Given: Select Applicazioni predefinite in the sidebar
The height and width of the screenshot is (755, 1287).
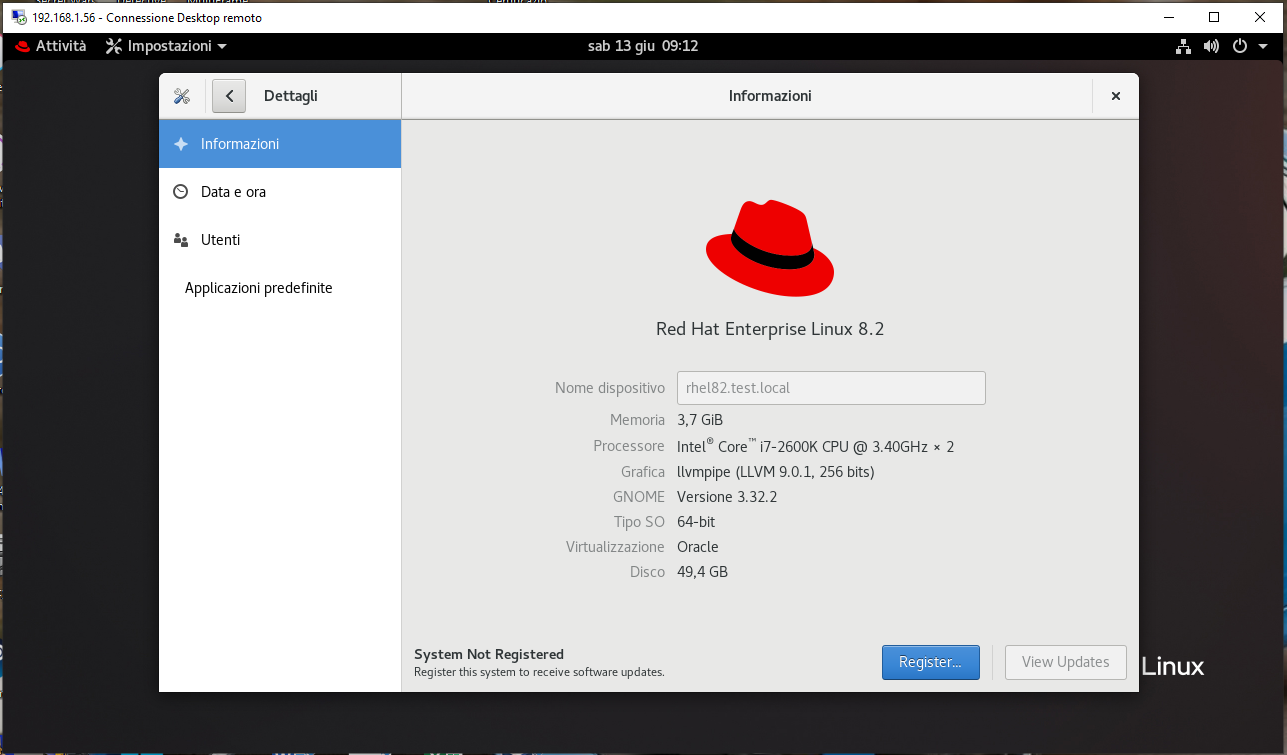Looking at the screenshot, I should (259, 288).
